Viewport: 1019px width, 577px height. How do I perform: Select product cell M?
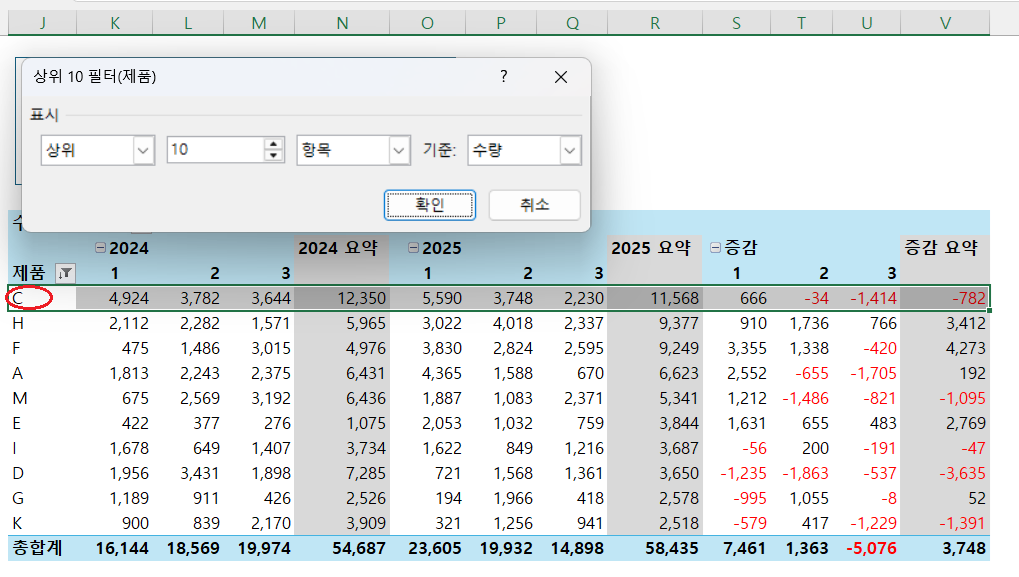[x=42, y=398]
